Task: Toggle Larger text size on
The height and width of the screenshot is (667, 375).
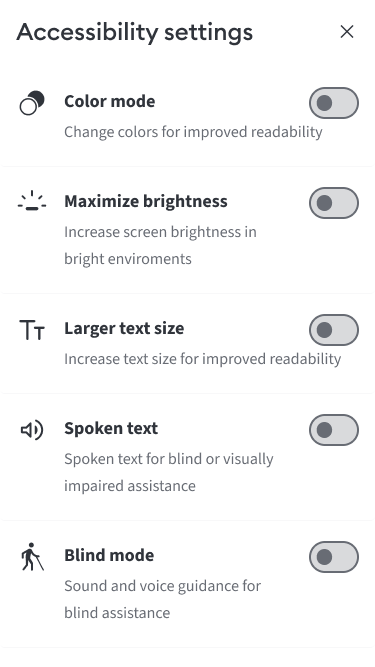Action: 334,330
